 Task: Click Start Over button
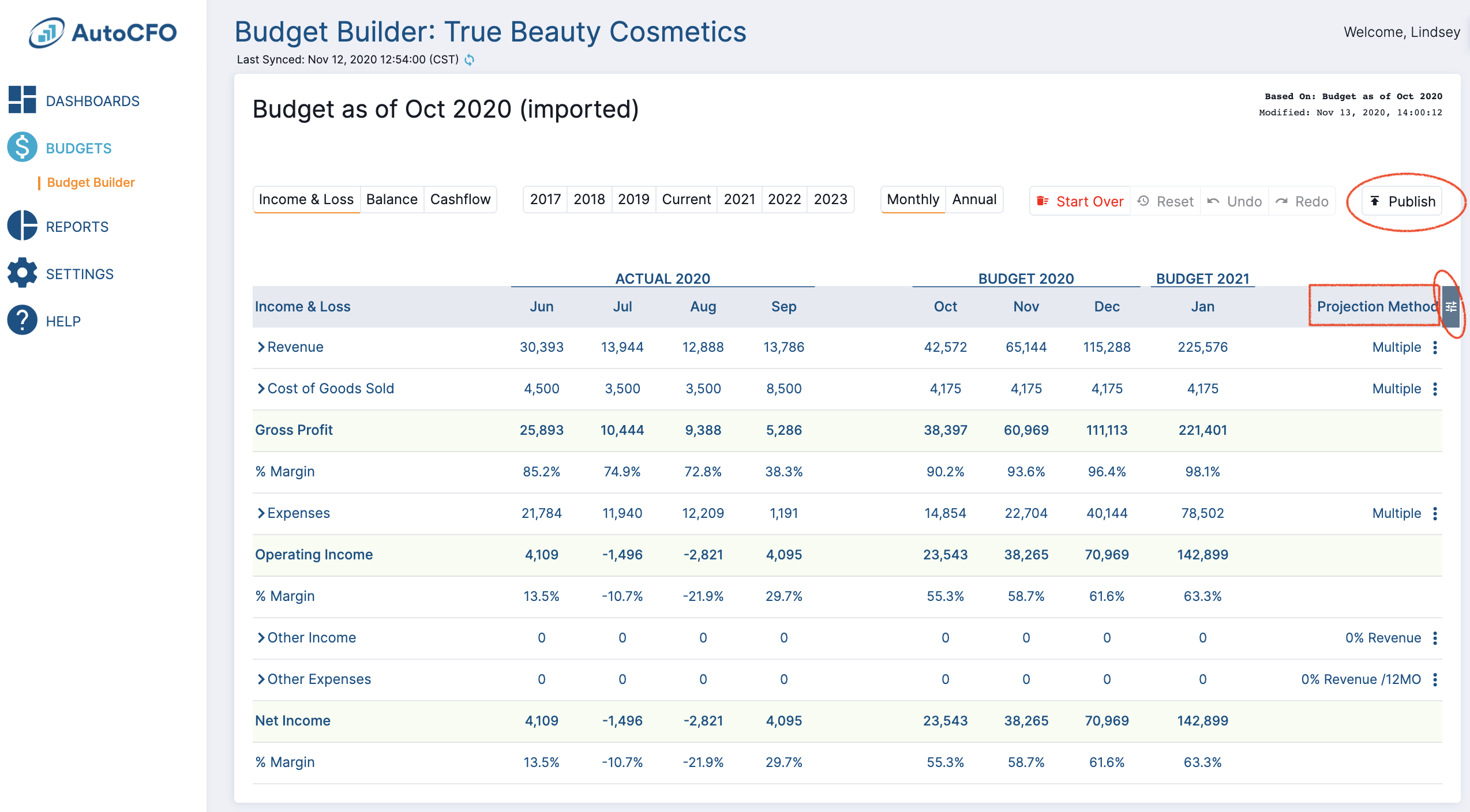coord(1080,201)
